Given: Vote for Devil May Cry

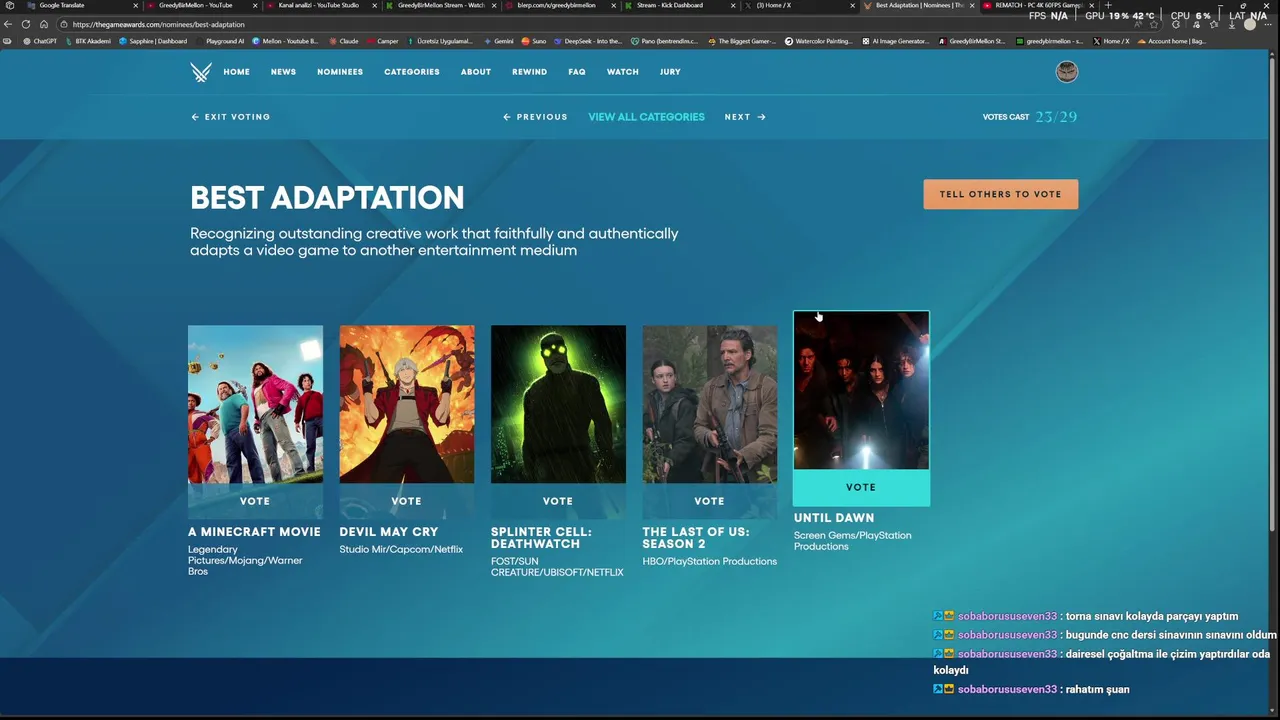Looking at the screenshot, I should [x=407, y=501].
